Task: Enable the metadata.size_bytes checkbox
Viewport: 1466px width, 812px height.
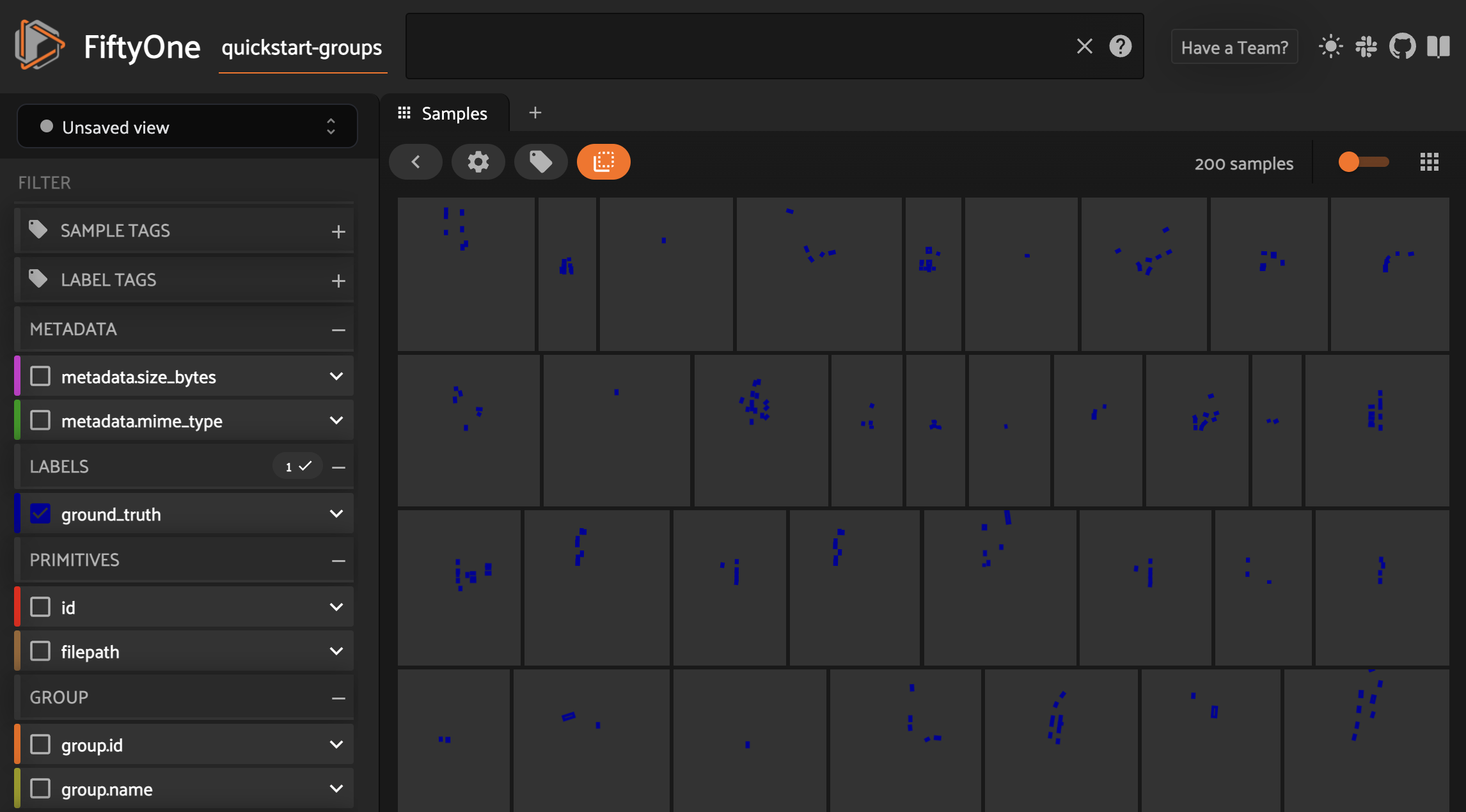Action: (41, 376)
